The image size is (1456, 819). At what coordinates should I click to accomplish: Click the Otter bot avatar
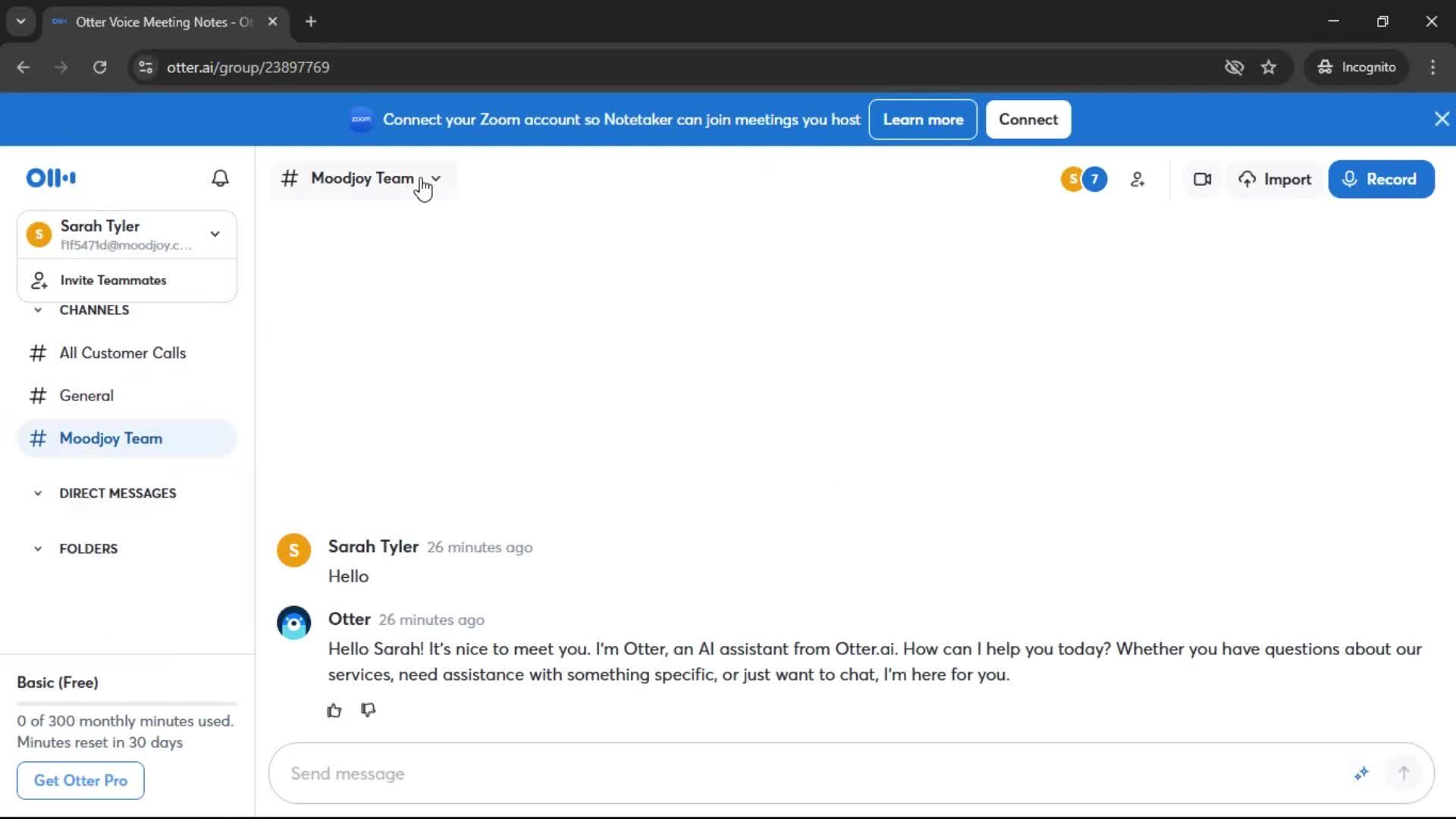294,623
